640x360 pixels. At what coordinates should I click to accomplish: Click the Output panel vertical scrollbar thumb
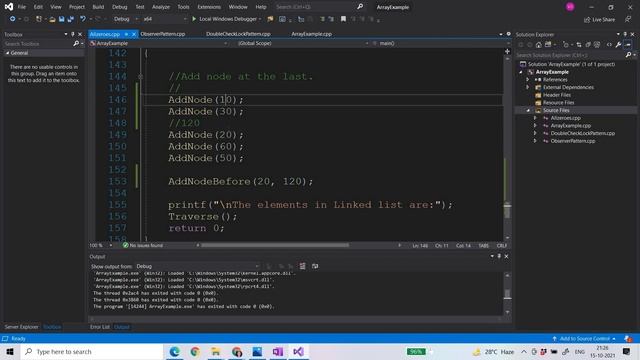507,294
